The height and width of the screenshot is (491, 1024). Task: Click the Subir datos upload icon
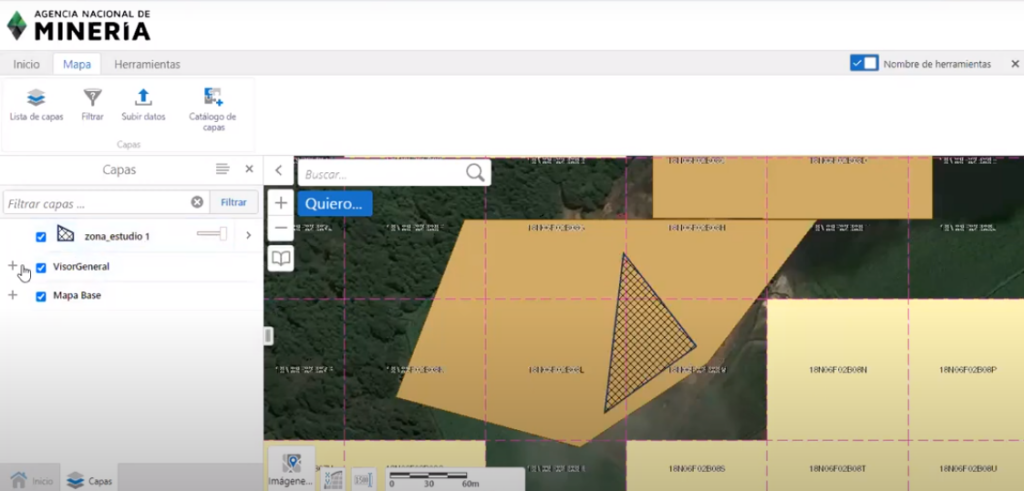tap(143, 97)
